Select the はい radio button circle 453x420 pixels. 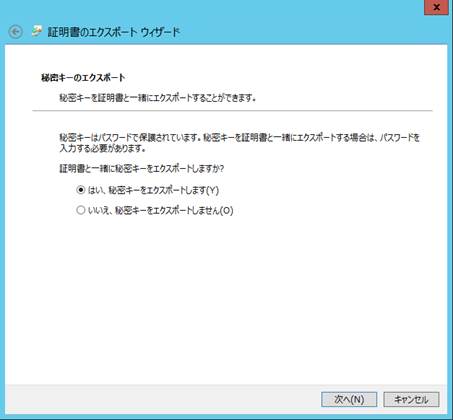click(x=81, y=190)
